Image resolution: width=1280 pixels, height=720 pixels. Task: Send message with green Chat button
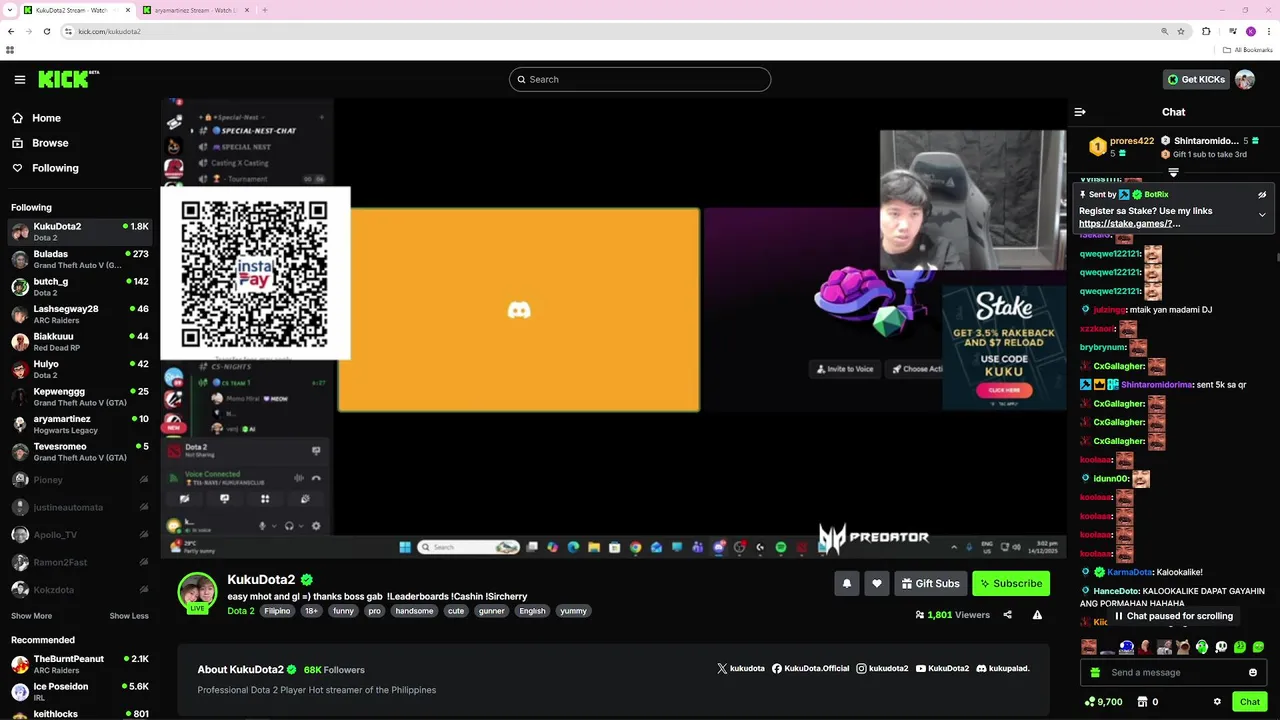[1250, 702]
